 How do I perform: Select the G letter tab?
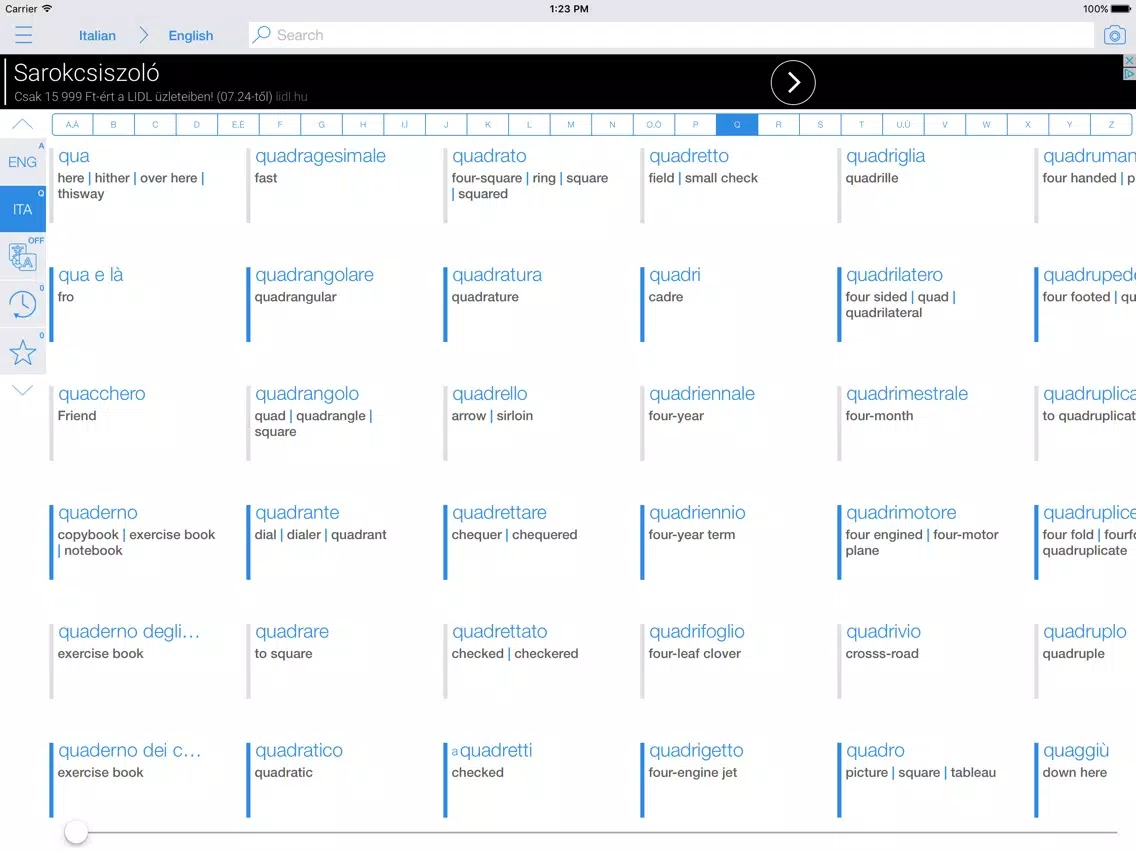[322, 125]
